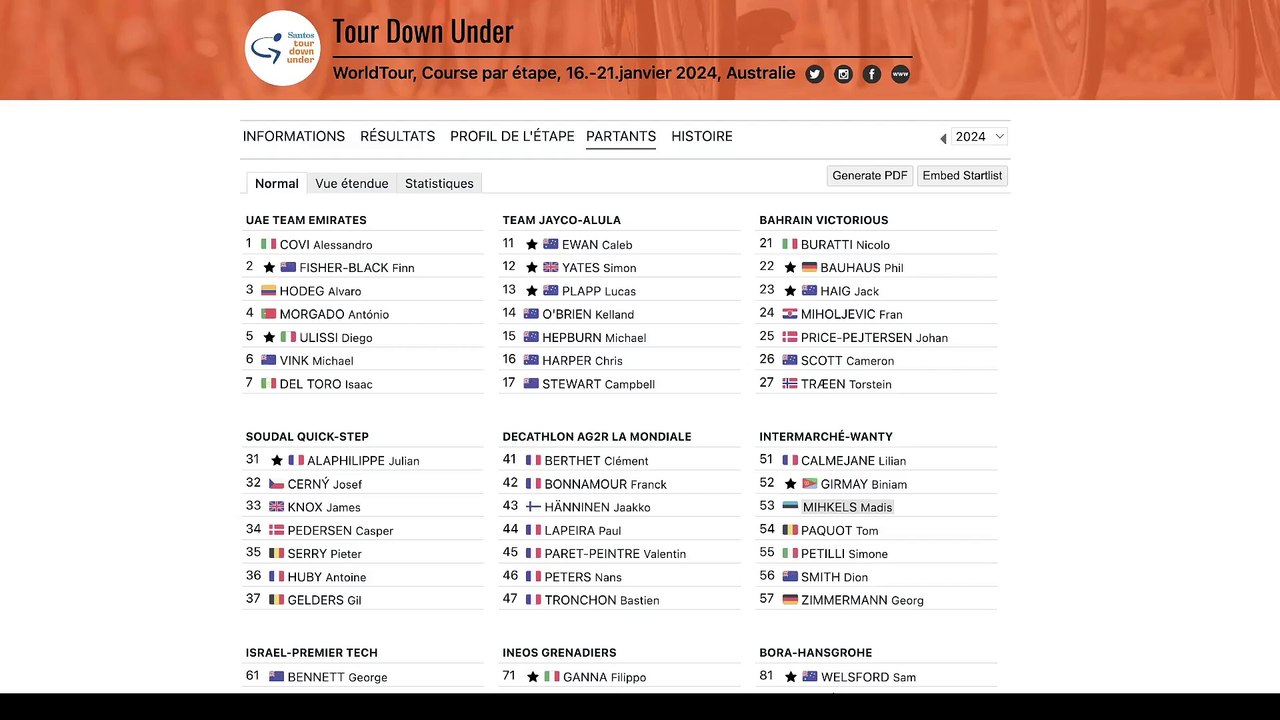Screen dimensions: 1280x720
Task: Click the star icon next to GIRMAY Biniam
Action: 790,484
